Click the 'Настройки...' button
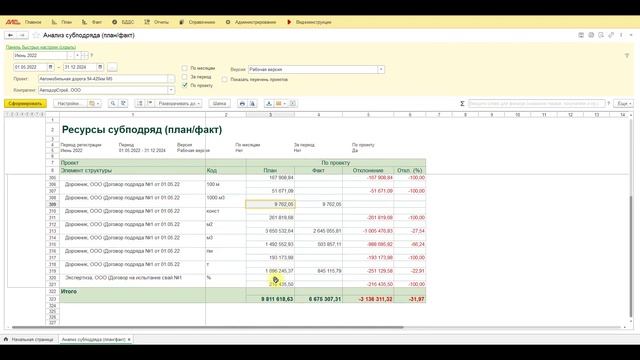 70,104
